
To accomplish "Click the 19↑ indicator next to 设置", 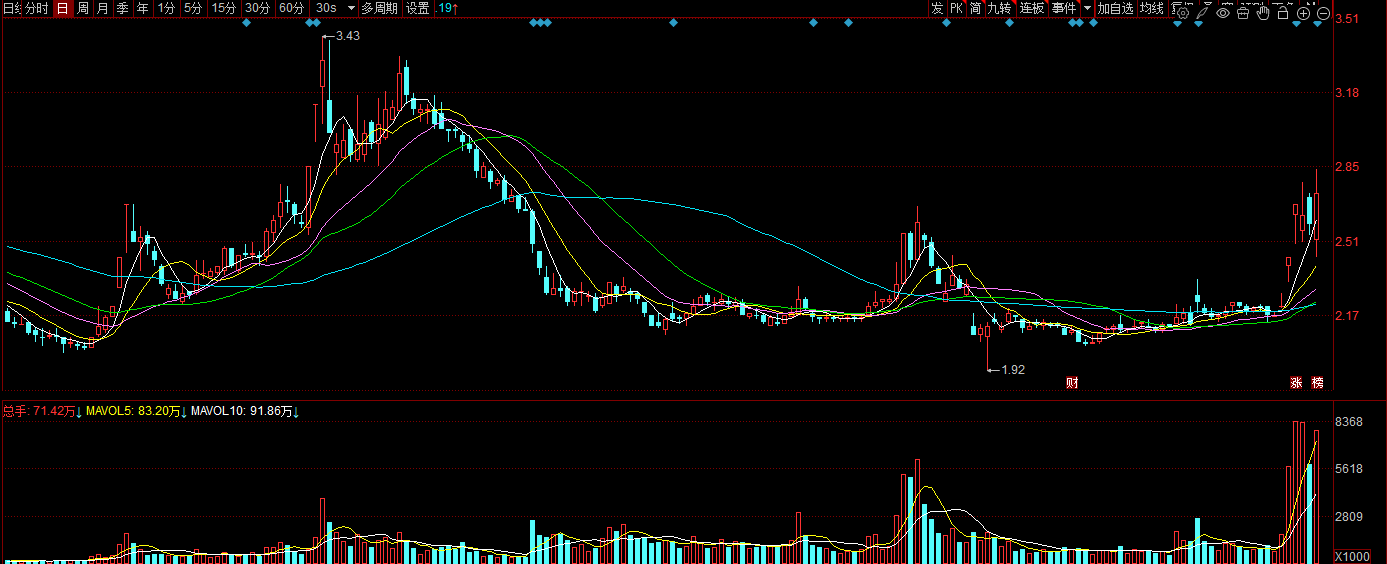I will point(449,8).
